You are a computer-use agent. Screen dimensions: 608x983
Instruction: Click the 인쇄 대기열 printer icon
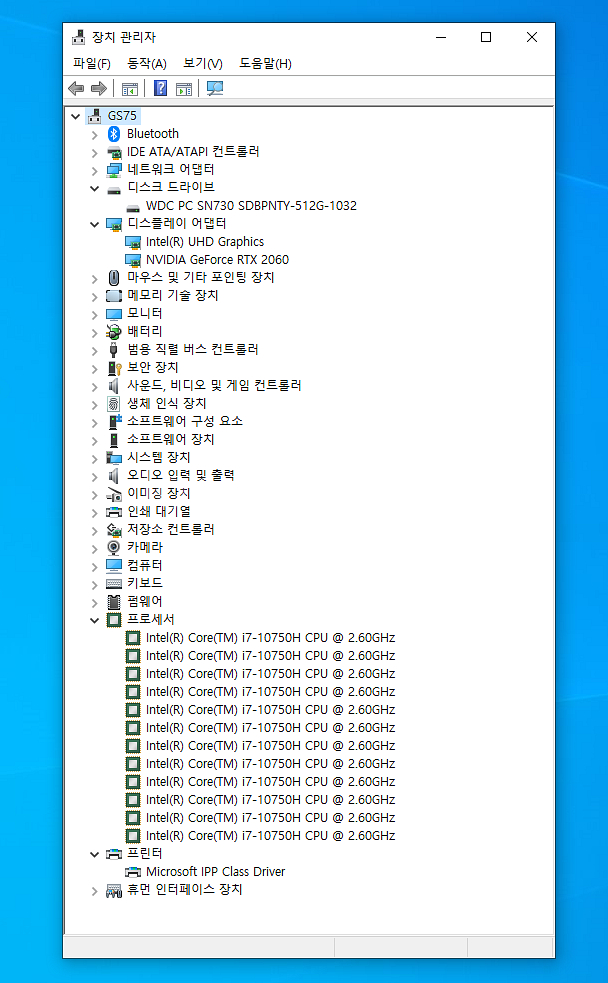click(x=113, y=512)
